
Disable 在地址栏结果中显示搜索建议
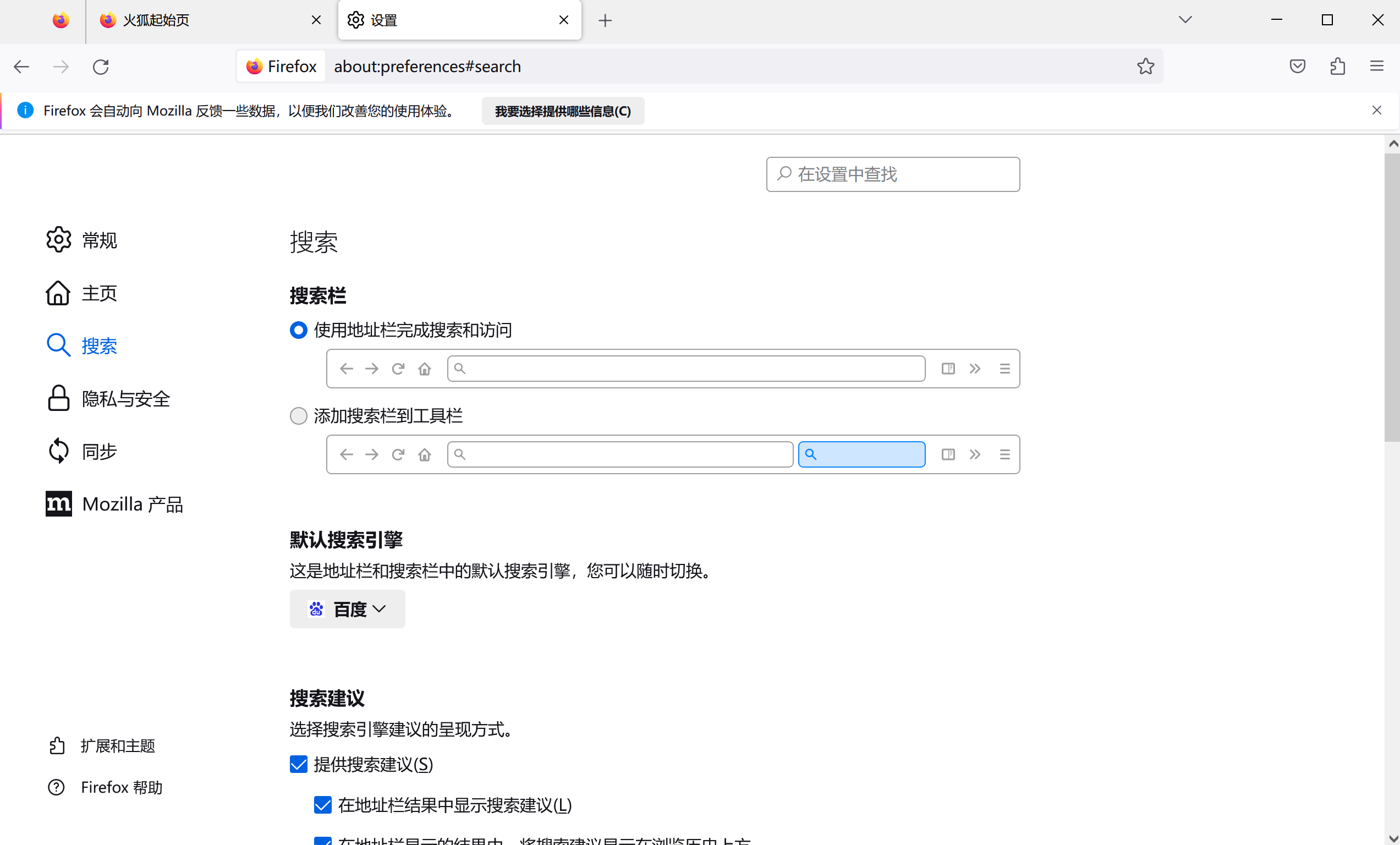(x=322, y=805)
